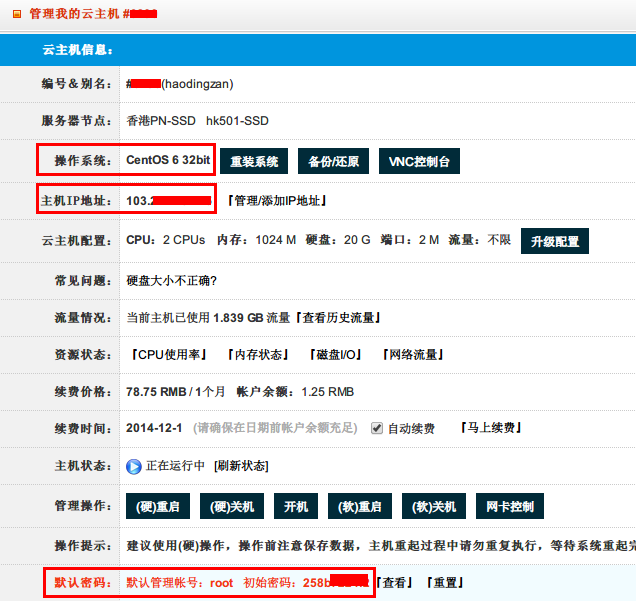Open 备份/还原 backup and restore
The image size is (636, 601).
[x=334, y=162]
